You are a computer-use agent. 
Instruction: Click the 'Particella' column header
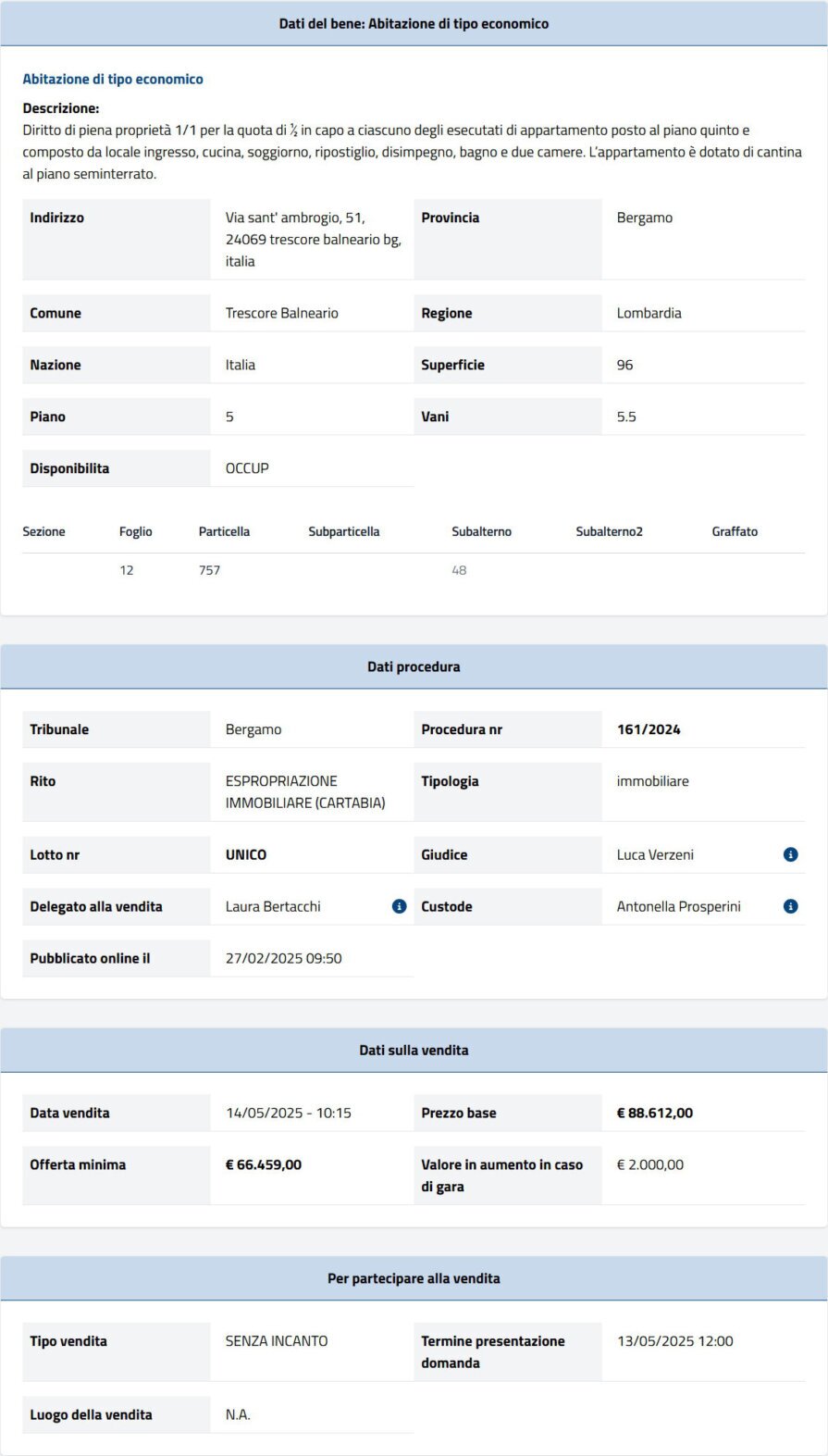click(224, 531)
